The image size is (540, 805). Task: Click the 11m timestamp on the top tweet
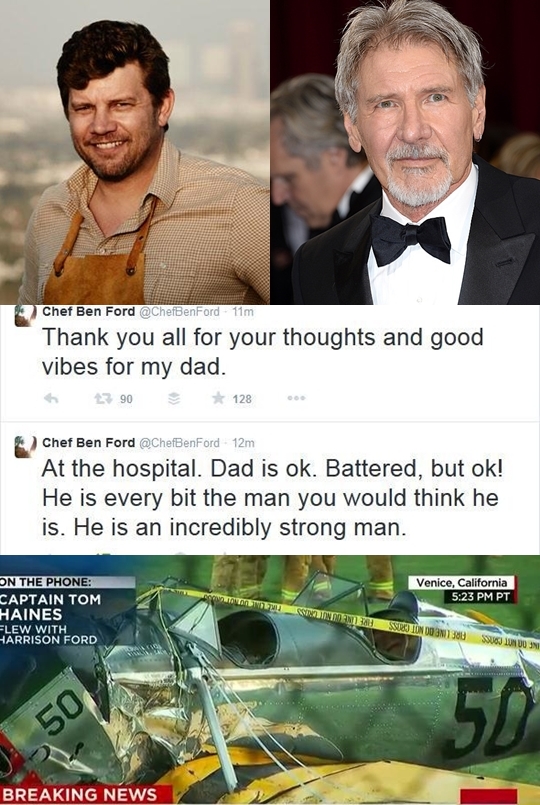click(x=243, y=312)
